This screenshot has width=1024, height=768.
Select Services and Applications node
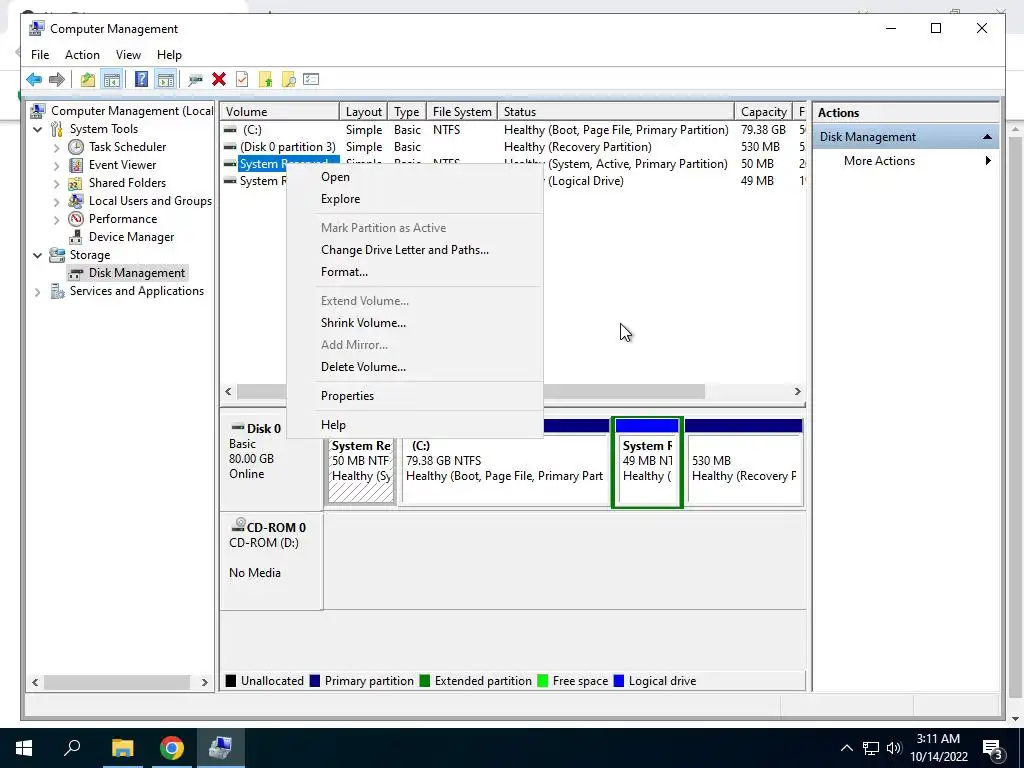pyautogui.click(x=136, y=291)
